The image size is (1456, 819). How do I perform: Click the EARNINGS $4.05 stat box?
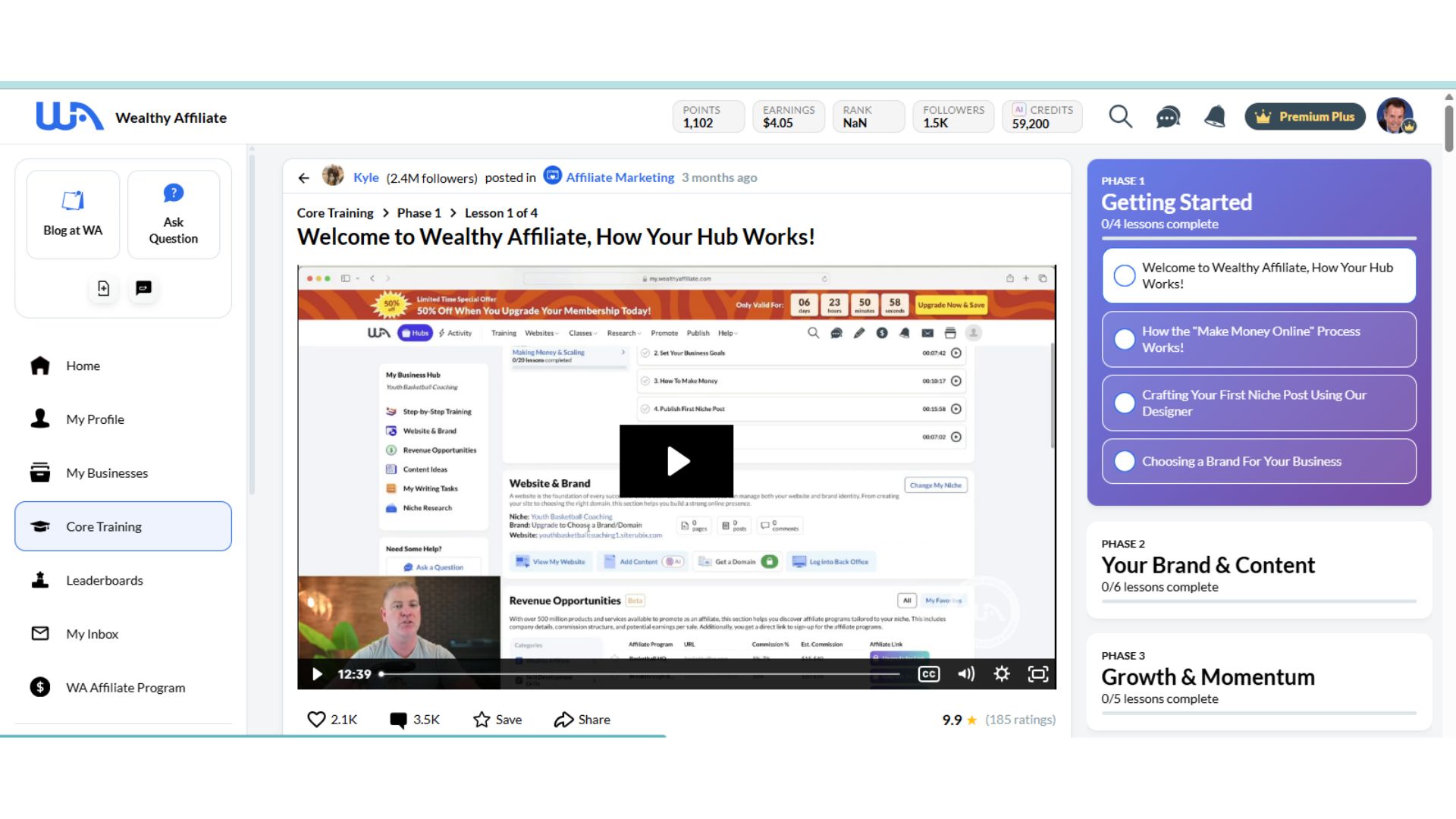(789, 117)
